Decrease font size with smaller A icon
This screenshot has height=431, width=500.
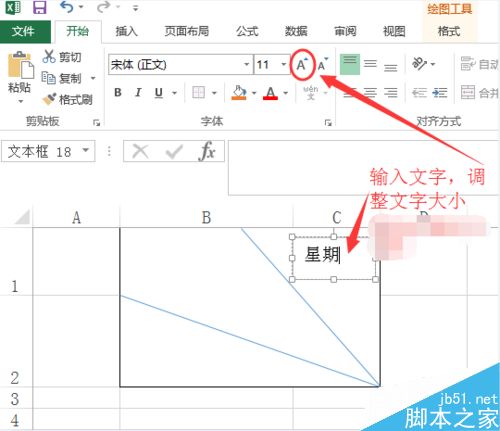pyautogui.click(x=323, y=65)
